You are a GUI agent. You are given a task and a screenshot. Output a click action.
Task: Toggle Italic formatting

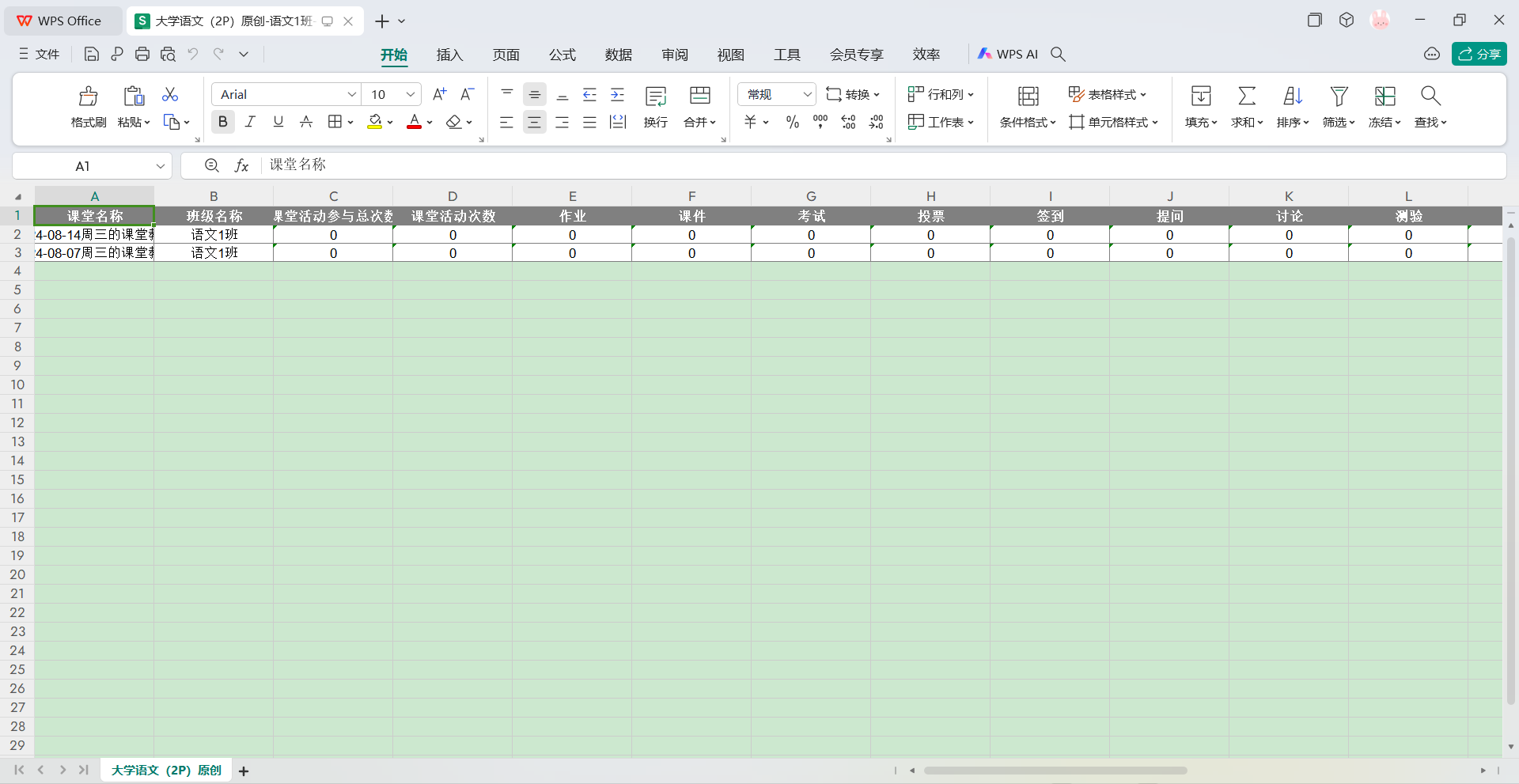[x=250, y=122]
